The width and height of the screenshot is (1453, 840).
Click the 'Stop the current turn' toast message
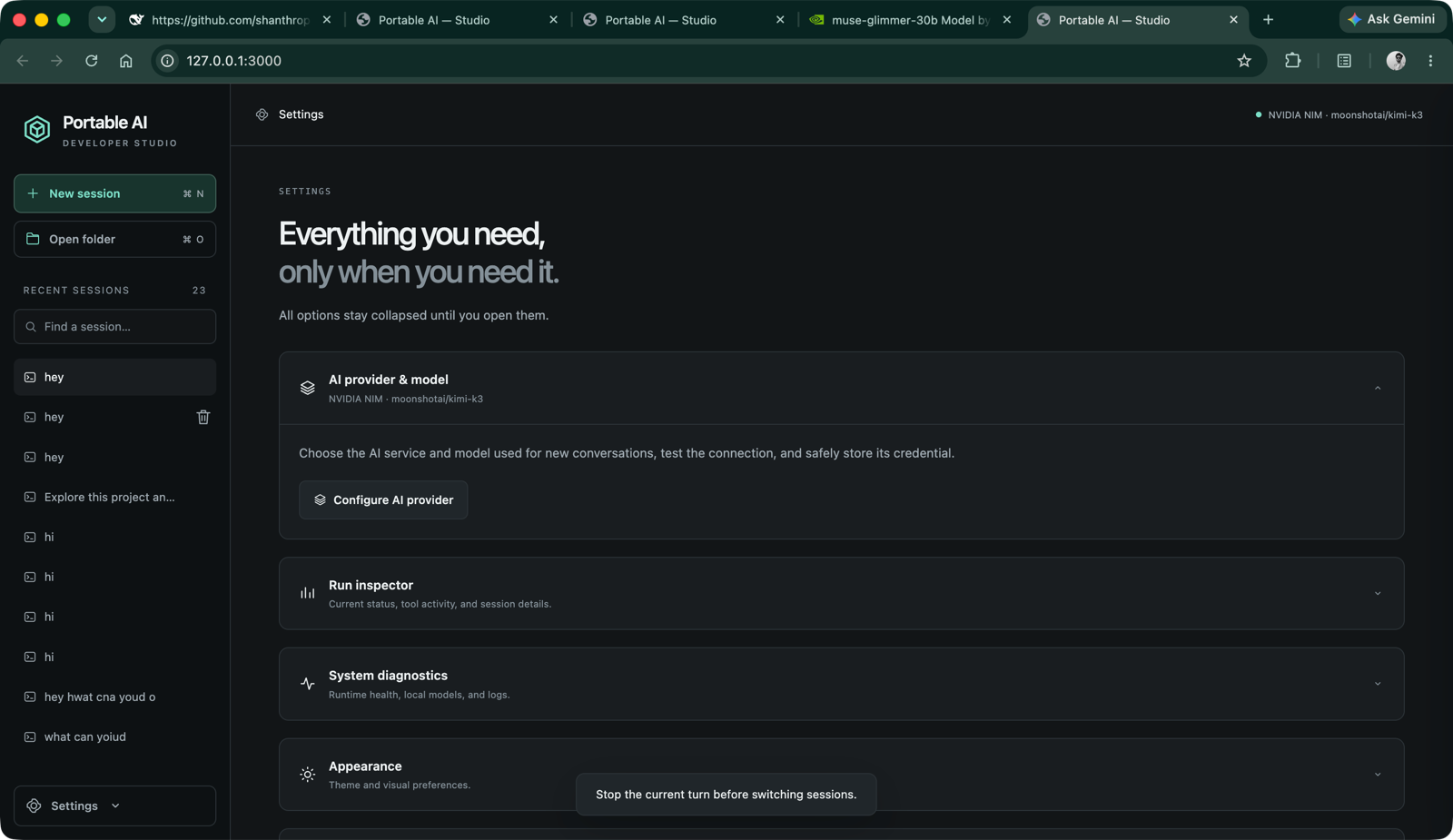tap(726, 795)
